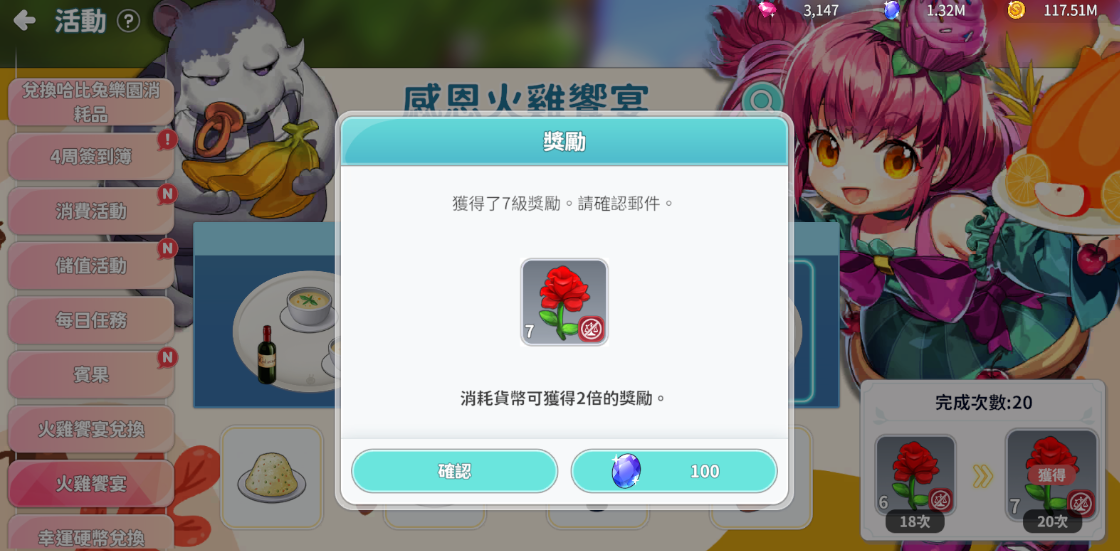
Task: Confirm reward with 確認 button
Action: pyautogui.click(x=454, y=471)
